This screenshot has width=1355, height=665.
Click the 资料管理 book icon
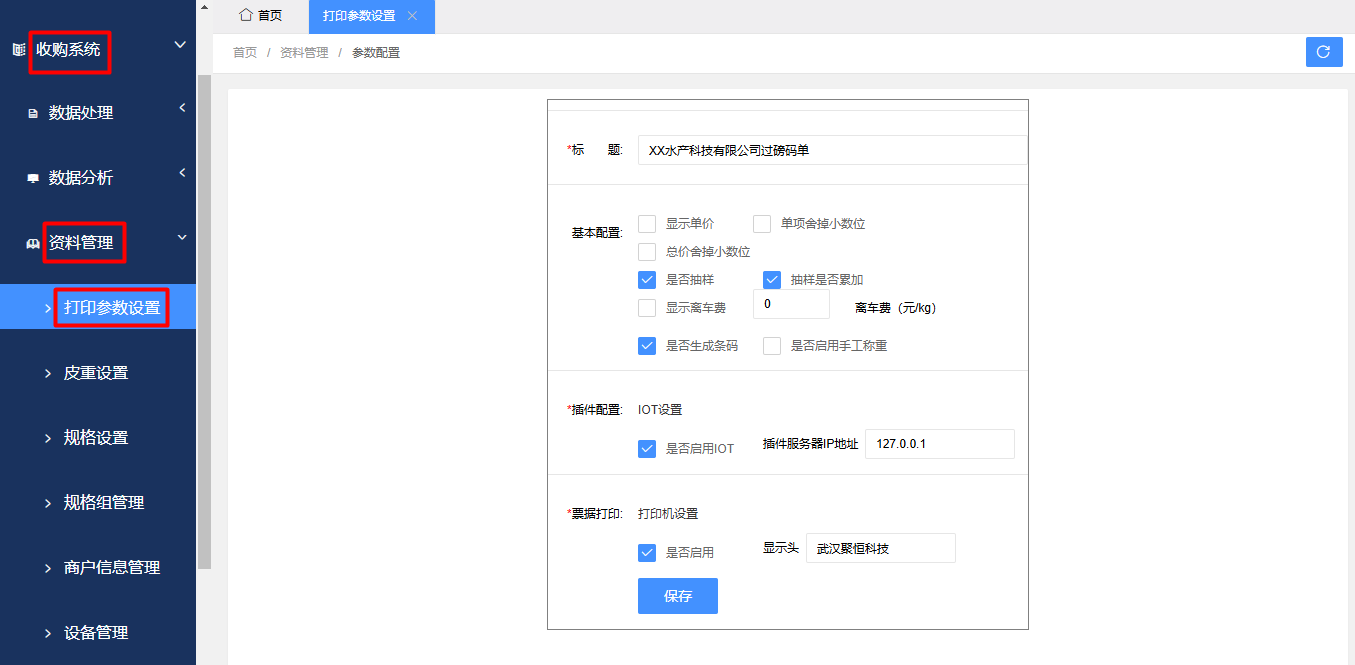pos(32,243)
